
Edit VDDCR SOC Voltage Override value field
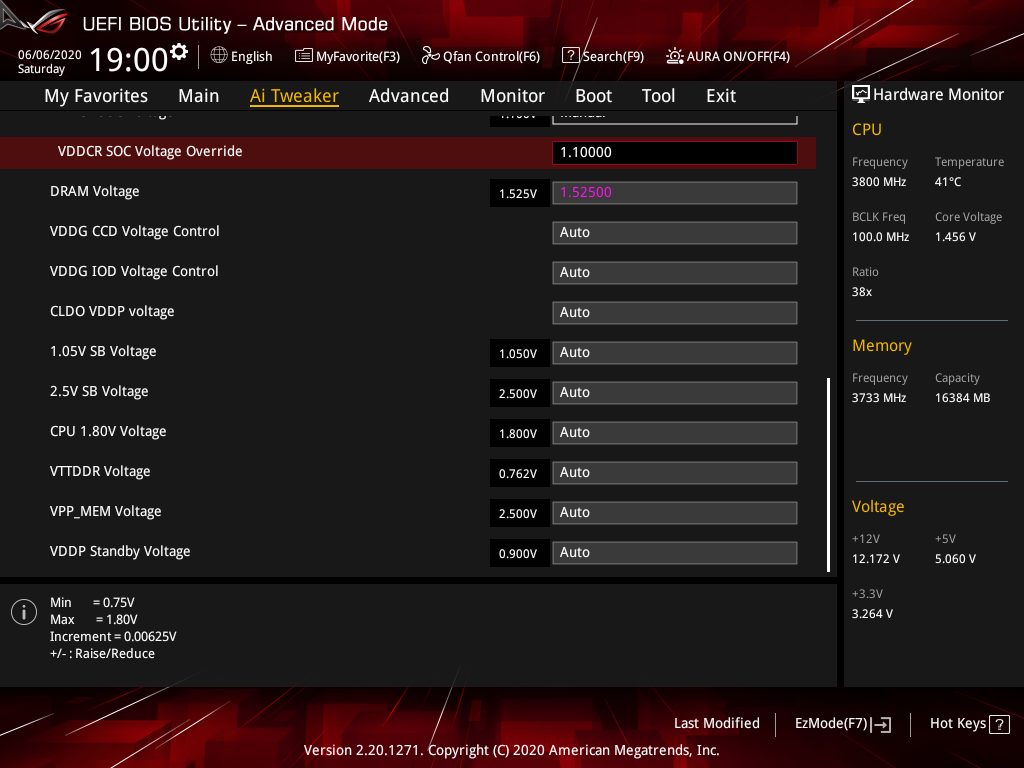pos(675,152)
